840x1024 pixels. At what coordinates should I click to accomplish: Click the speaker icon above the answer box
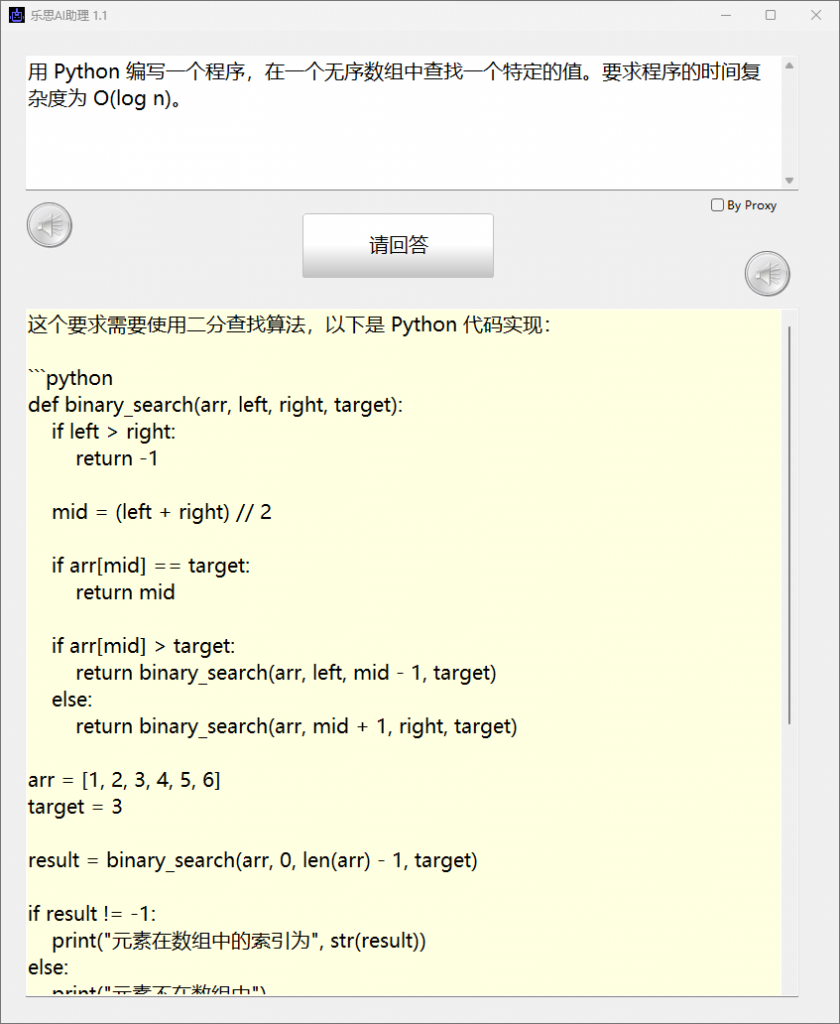[x=767, y=274]
